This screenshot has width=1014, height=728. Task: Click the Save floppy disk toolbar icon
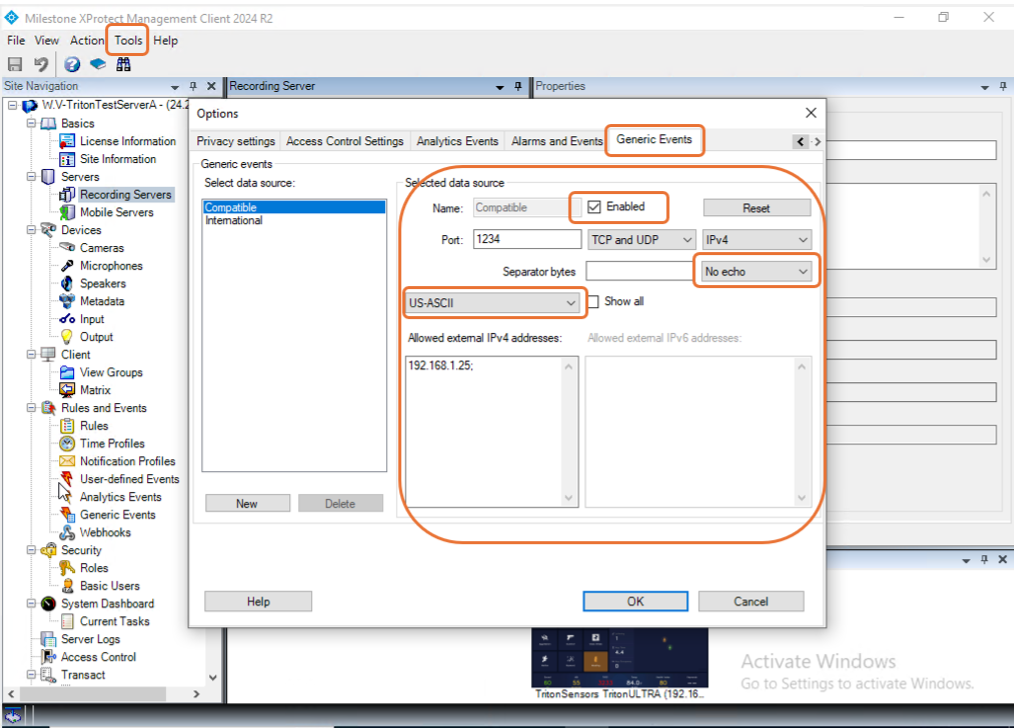15,64
